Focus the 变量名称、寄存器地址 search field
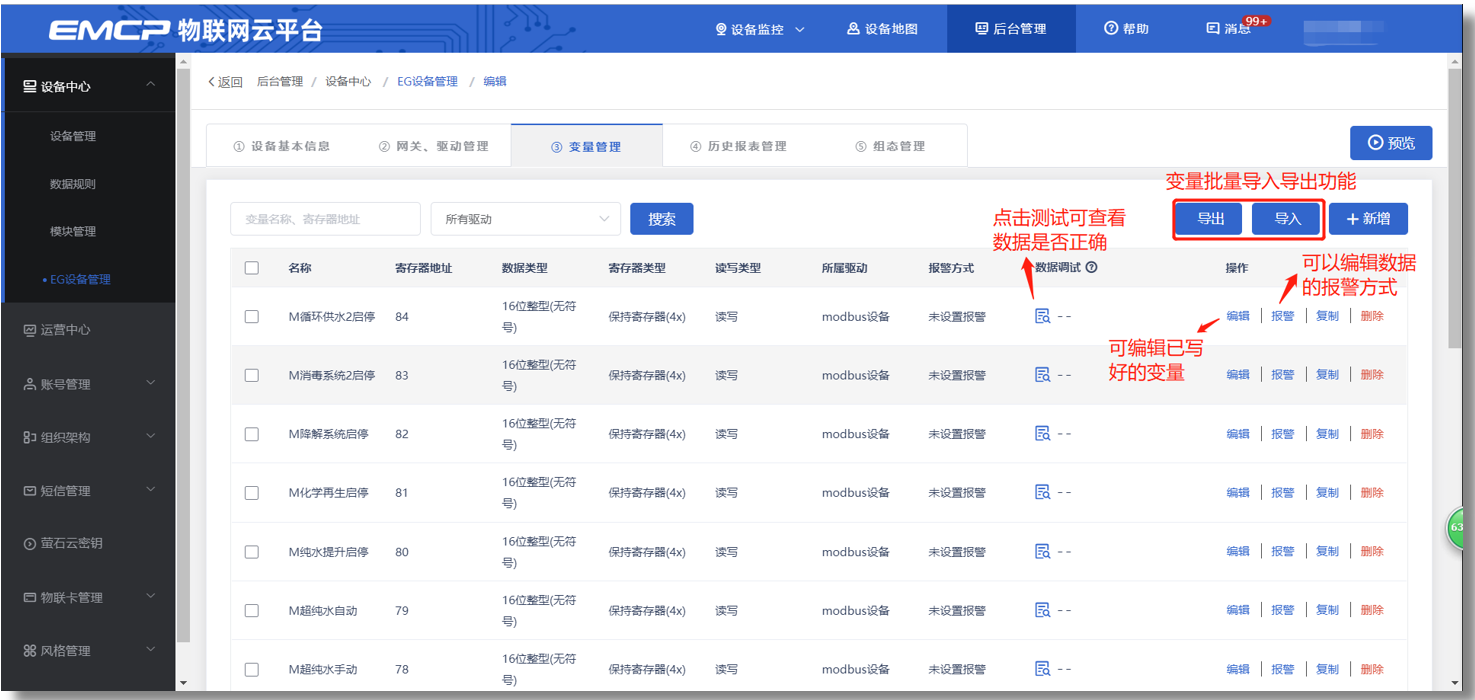The image size is (1475, 700). click(325, 219)
